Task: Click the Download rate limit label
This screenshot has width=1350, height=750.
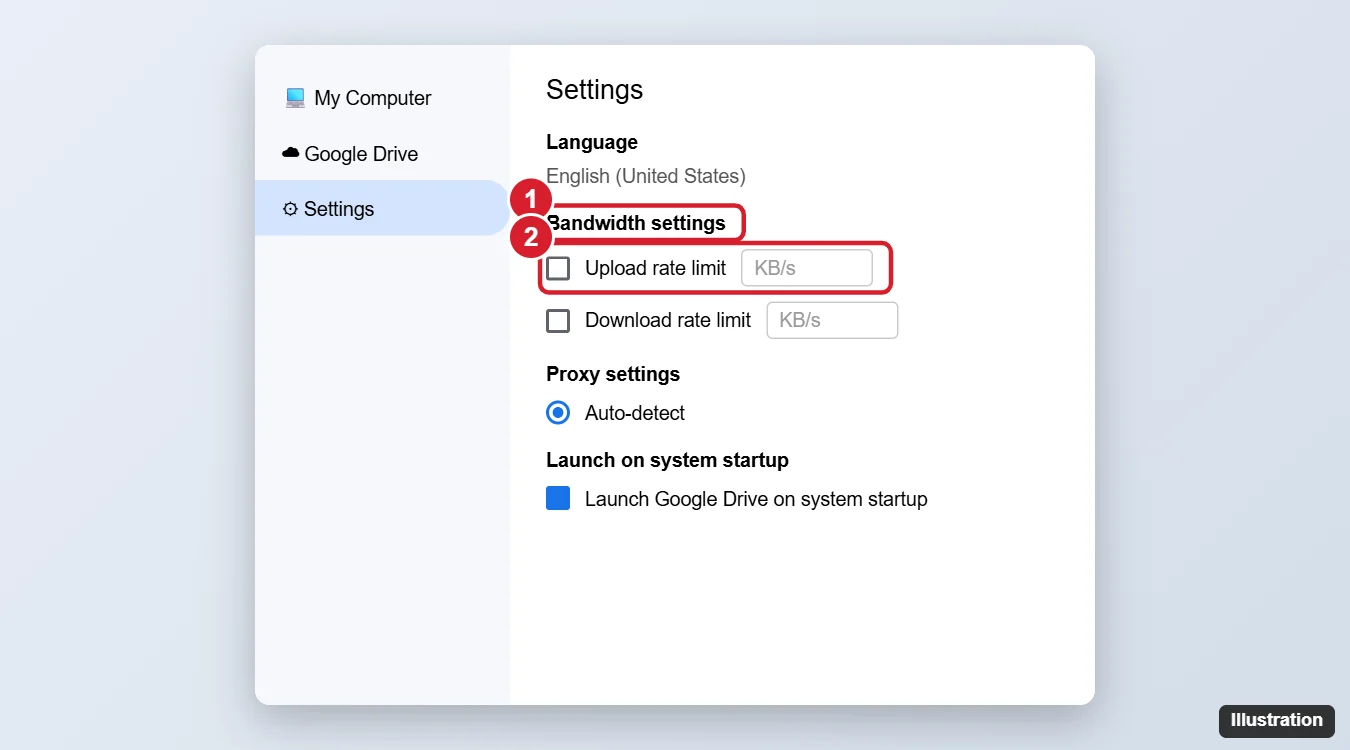Action: pyautogui.click(x=668, y=320)
